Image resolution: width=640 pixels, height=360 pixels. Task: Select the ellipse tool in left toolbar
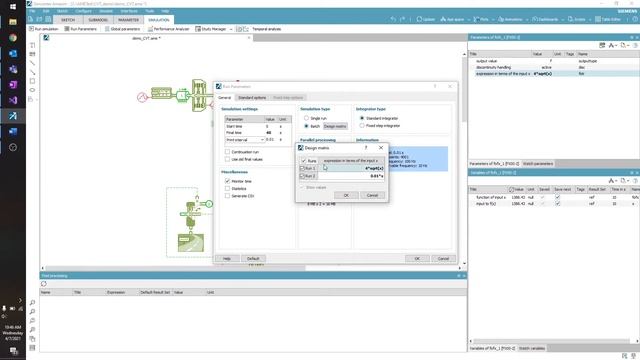(x=32, y=90)
